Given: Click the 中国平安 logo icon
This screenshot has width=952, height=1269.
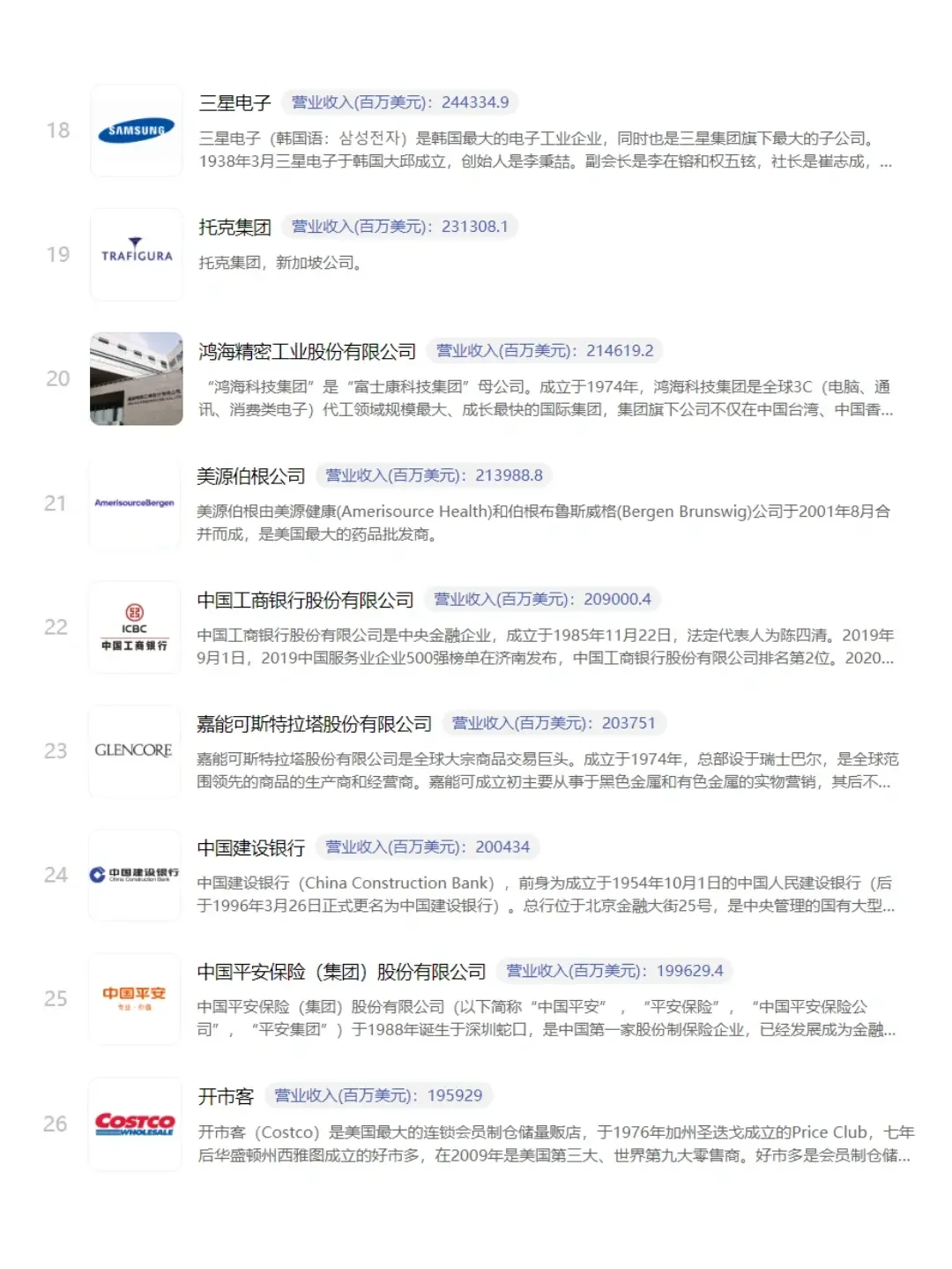Looking at the screenshot, I should [135, 999].
